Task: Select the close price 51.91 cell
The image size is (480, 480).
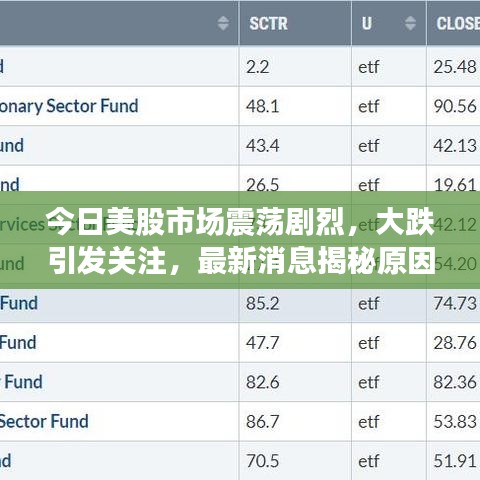Action: click(454, 461)
